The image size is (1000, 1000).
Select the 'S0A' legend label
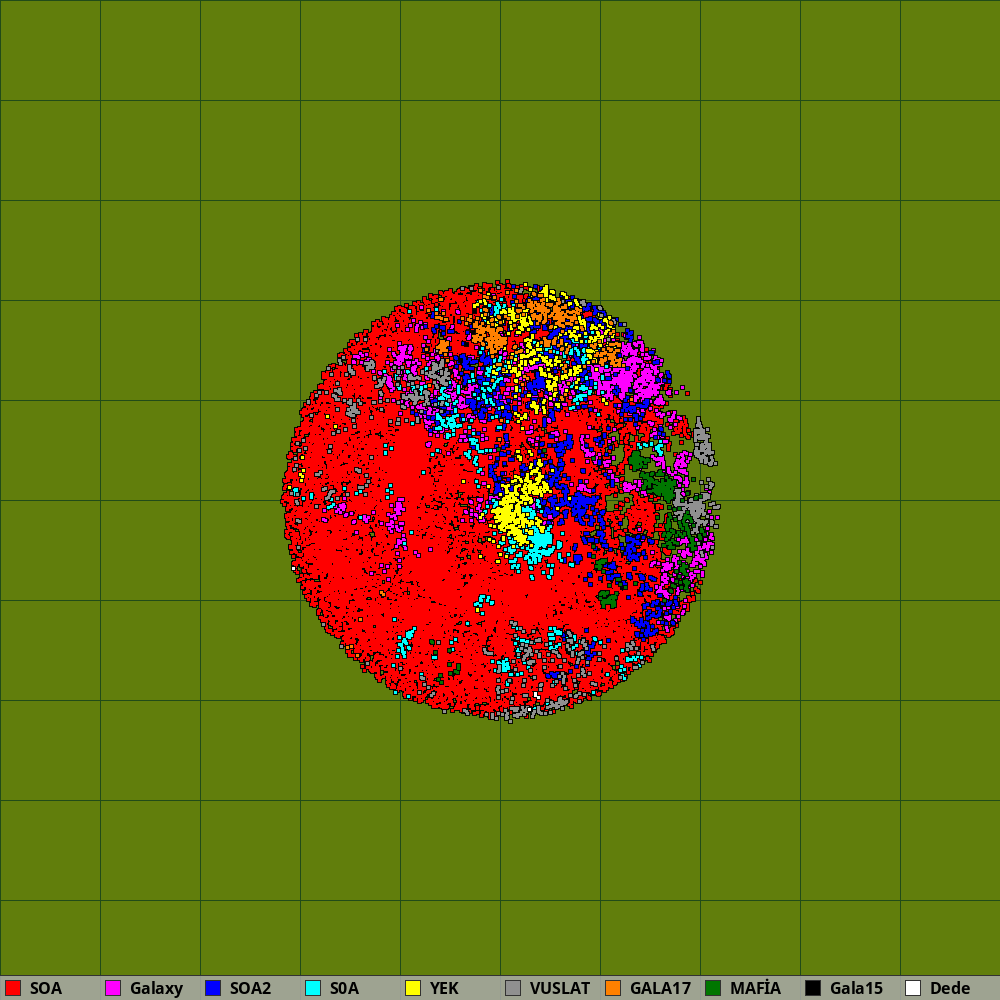(344, 989)
